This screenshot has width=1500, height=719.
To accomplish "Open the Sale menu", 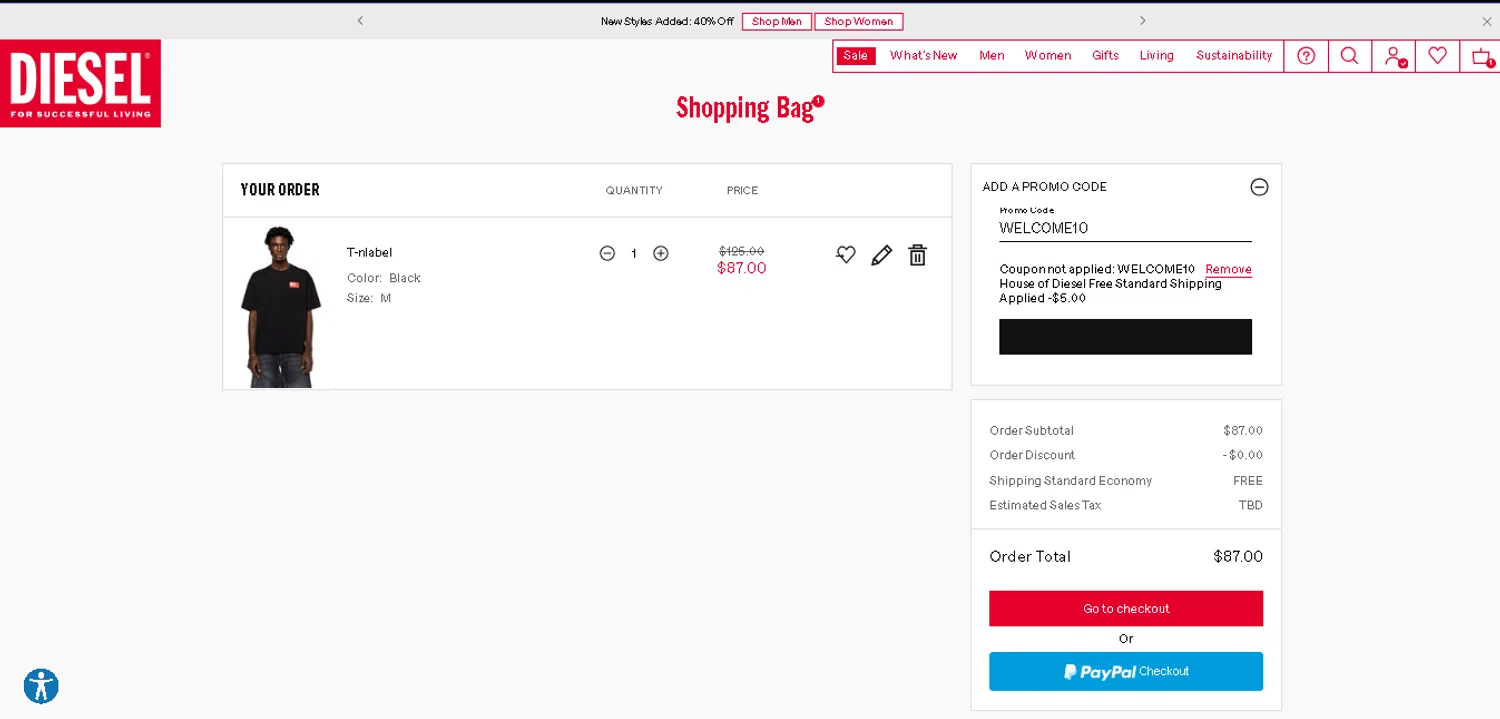I will [855, 55].
